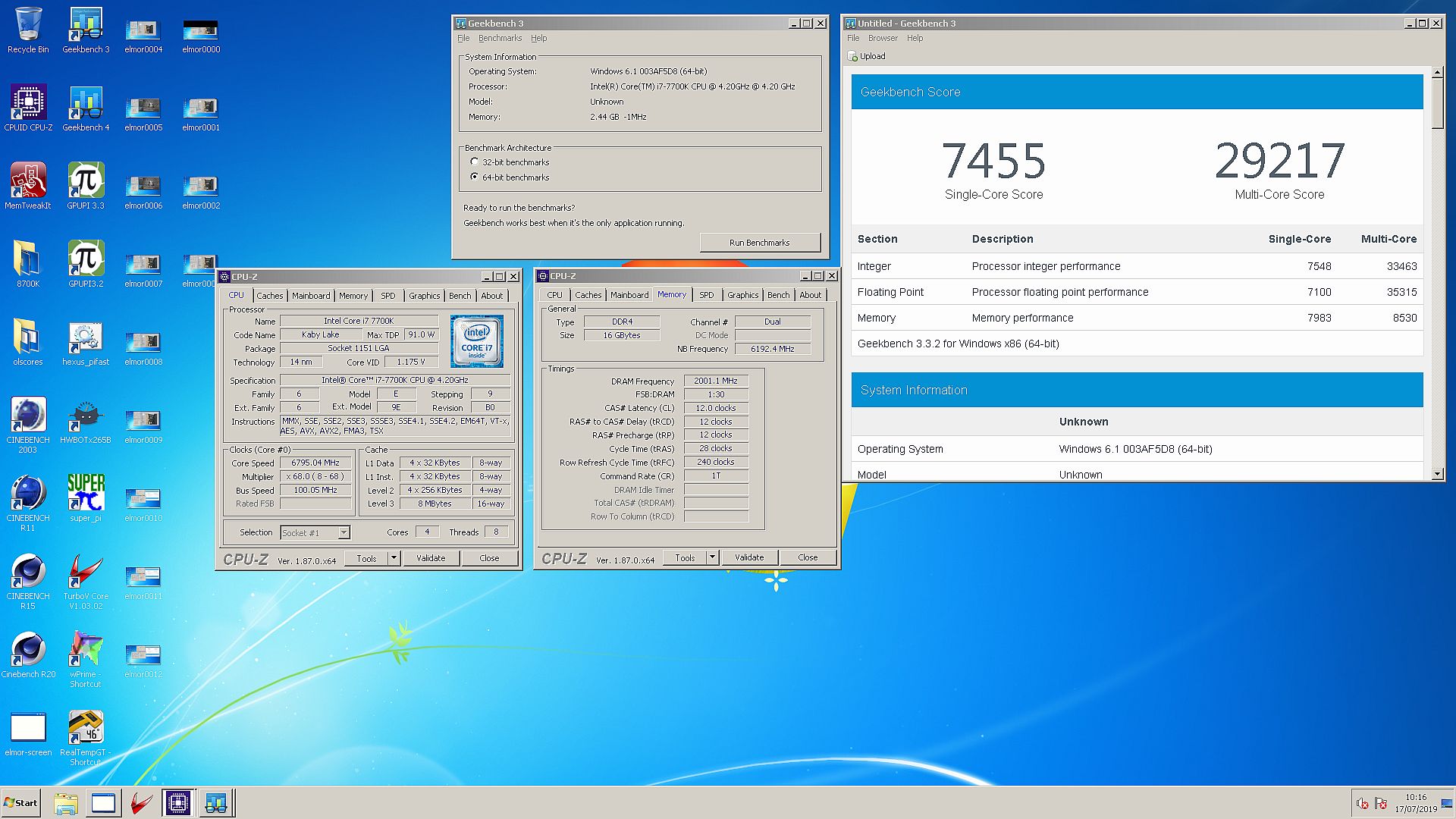Open MemTweakIt desktop icon
The image size is (1456, 819).
click(28, 187)
